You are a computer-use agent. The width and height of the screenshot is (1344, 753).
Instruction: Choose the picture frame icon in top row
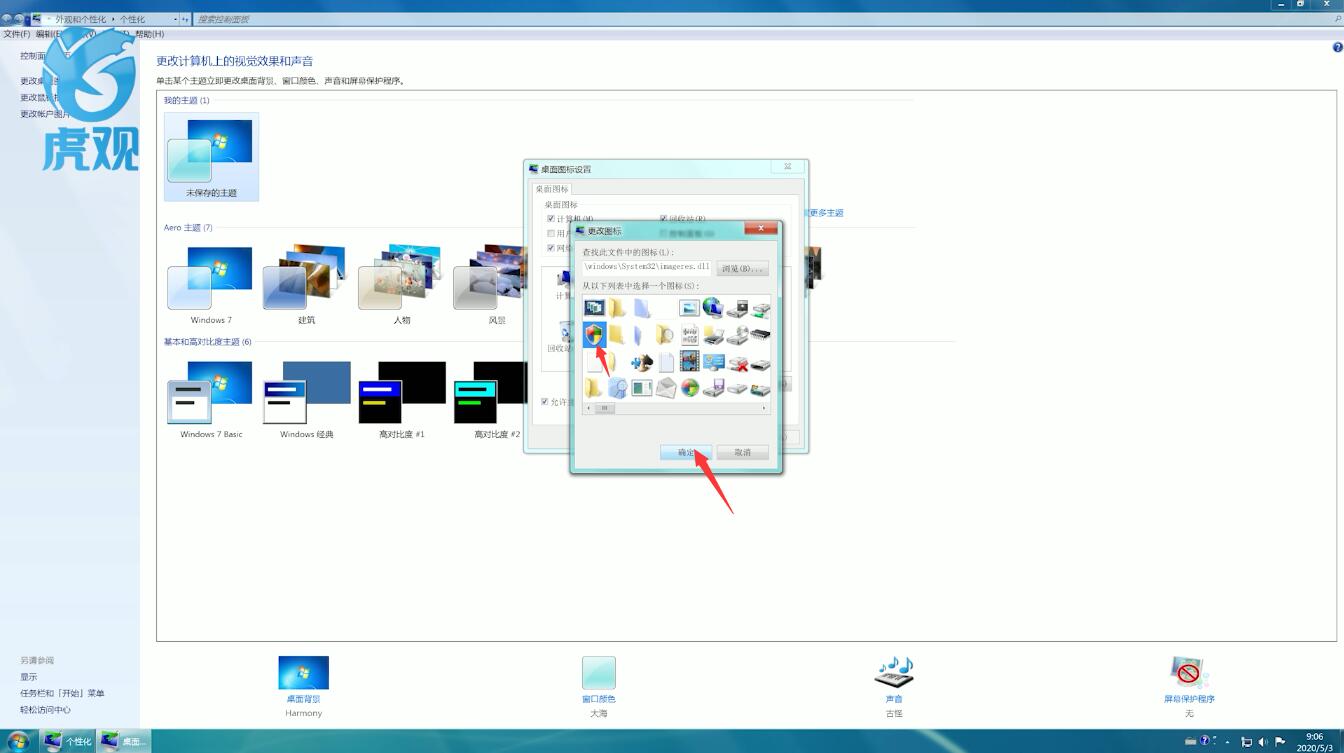click(x=689, y=308)
